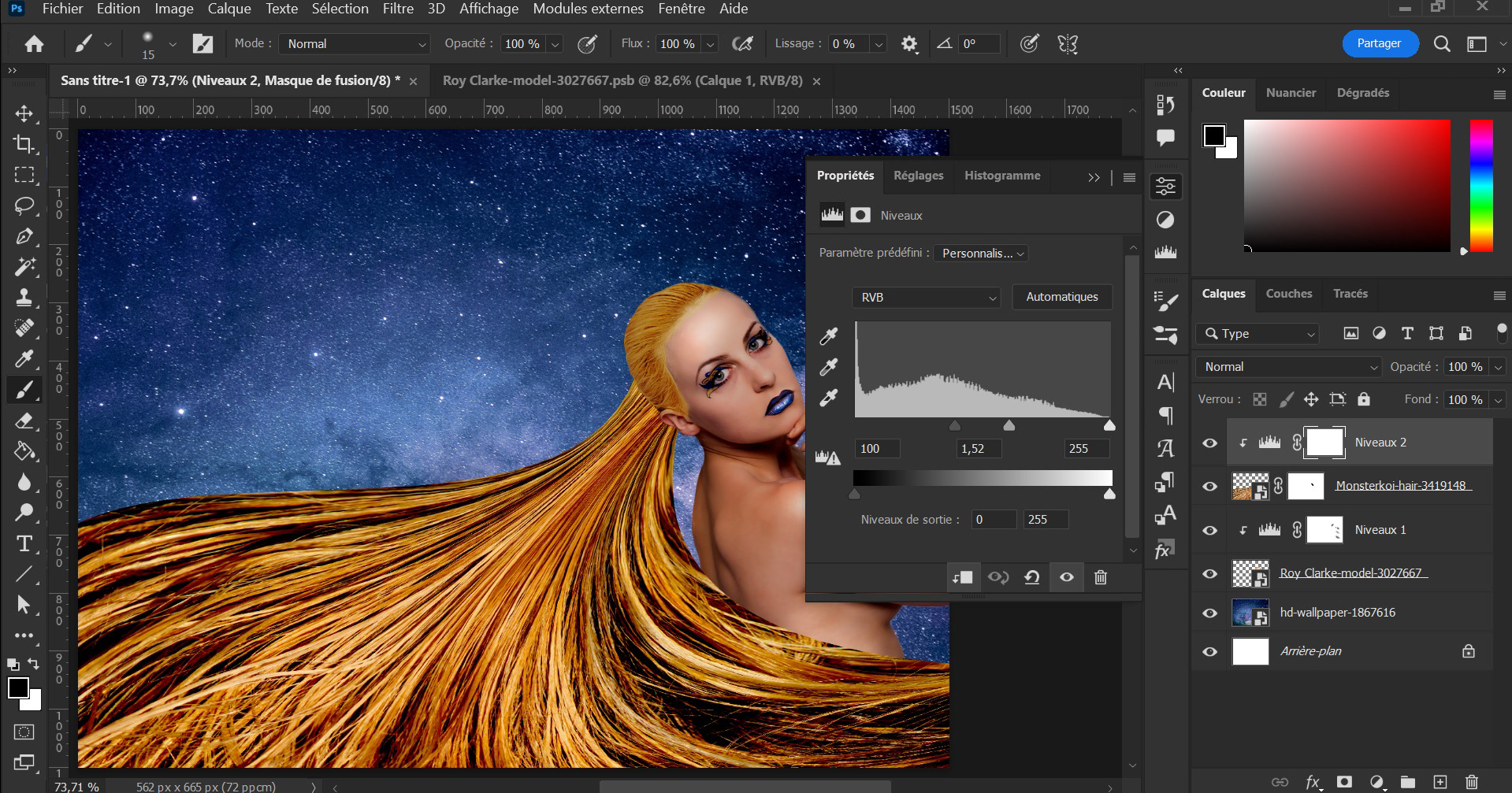The height and width of the screenshot is (793, 1512).
Task: Switch to the Tracés tab
Action: pos(1350,294)
